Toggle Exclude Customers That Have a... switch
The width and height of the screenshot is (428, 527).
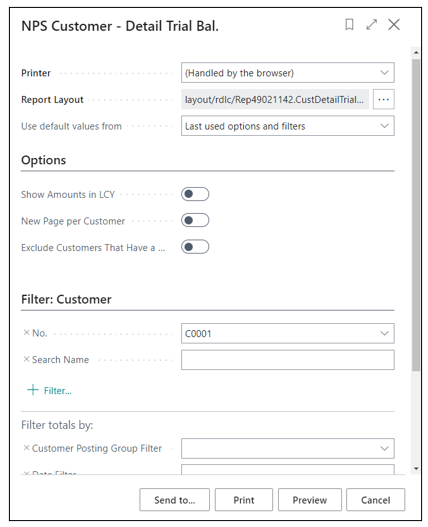click(195, 247)
